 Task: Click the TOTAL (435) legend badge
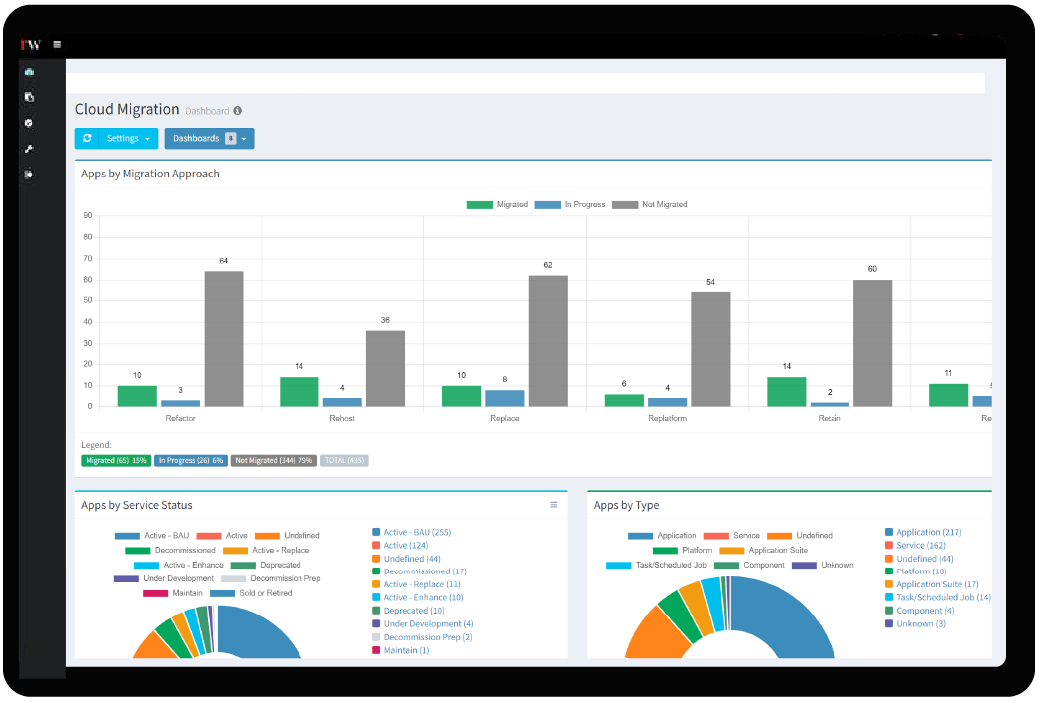pyautogui.click(x=344, y=460)
